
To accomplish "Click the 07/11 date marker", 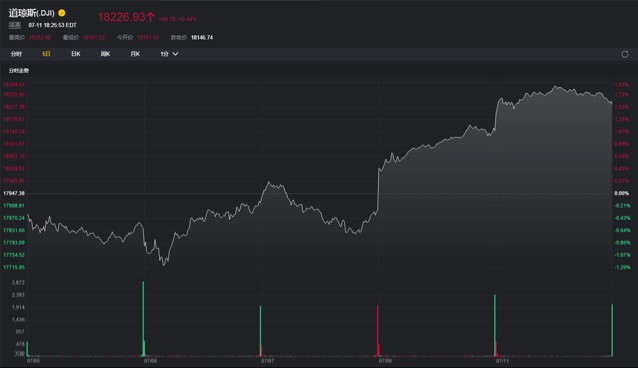I will click(502, 361).
